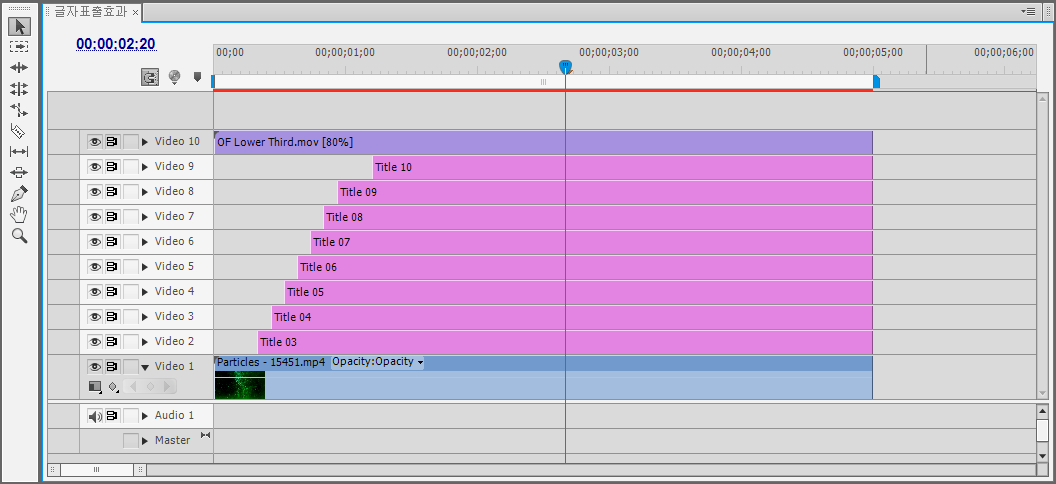
Task: Toggle sync lock on Video 9
Action: [x=112, y=167]
